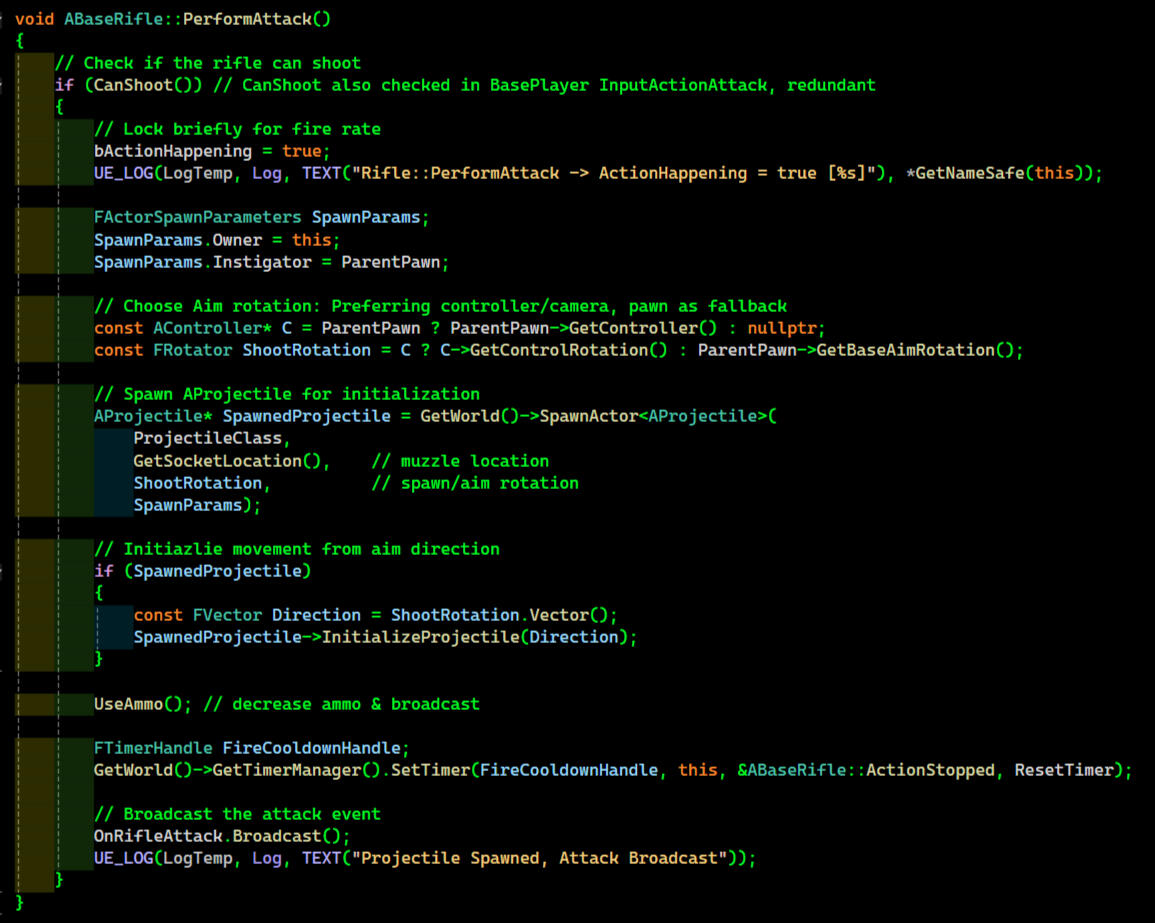This screenshot has height=923, width=1155.
Task: Click the "AController*" type
Action: click(212, 329)
